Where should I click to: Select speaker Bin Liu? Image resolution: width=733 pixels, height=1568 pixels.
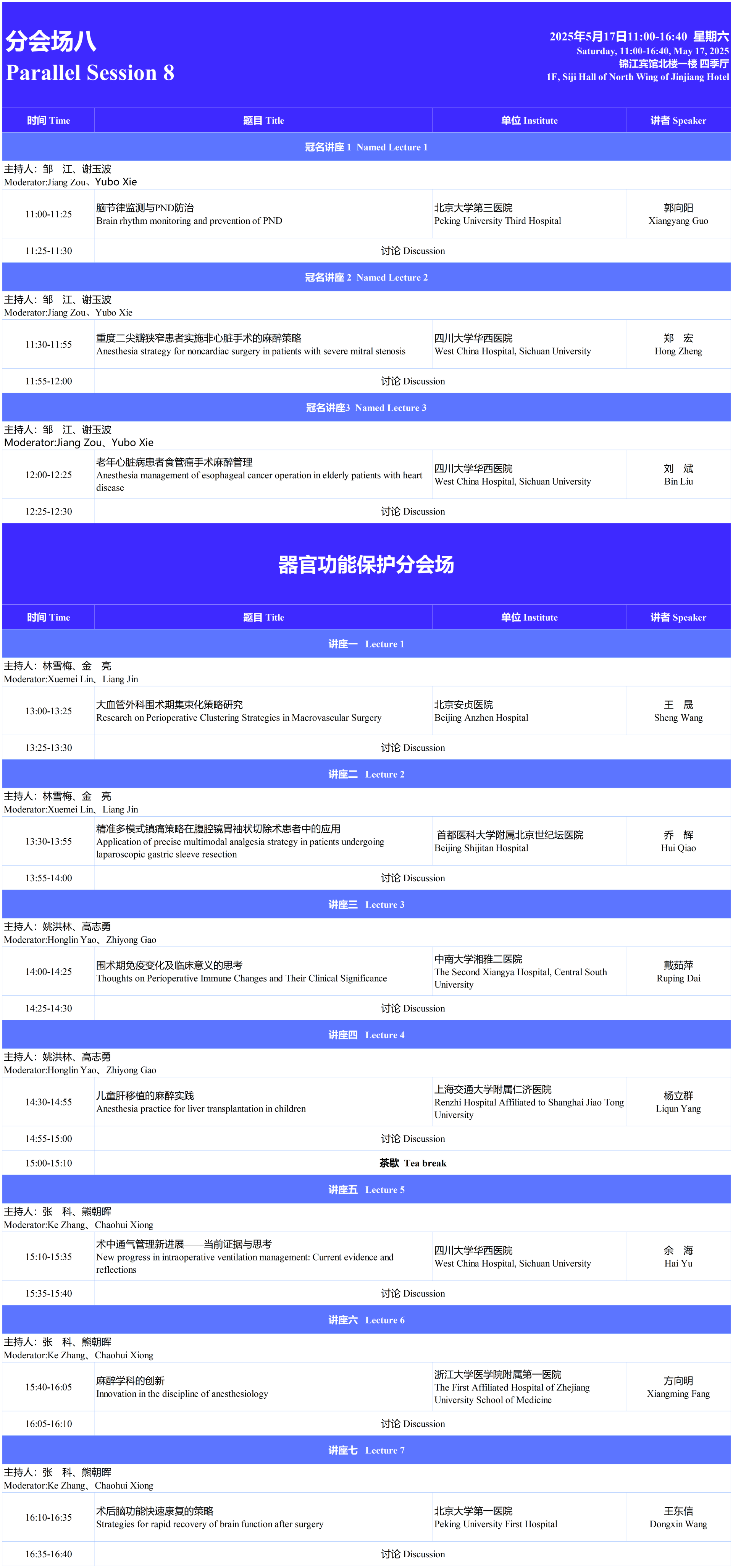coord(678,475)
